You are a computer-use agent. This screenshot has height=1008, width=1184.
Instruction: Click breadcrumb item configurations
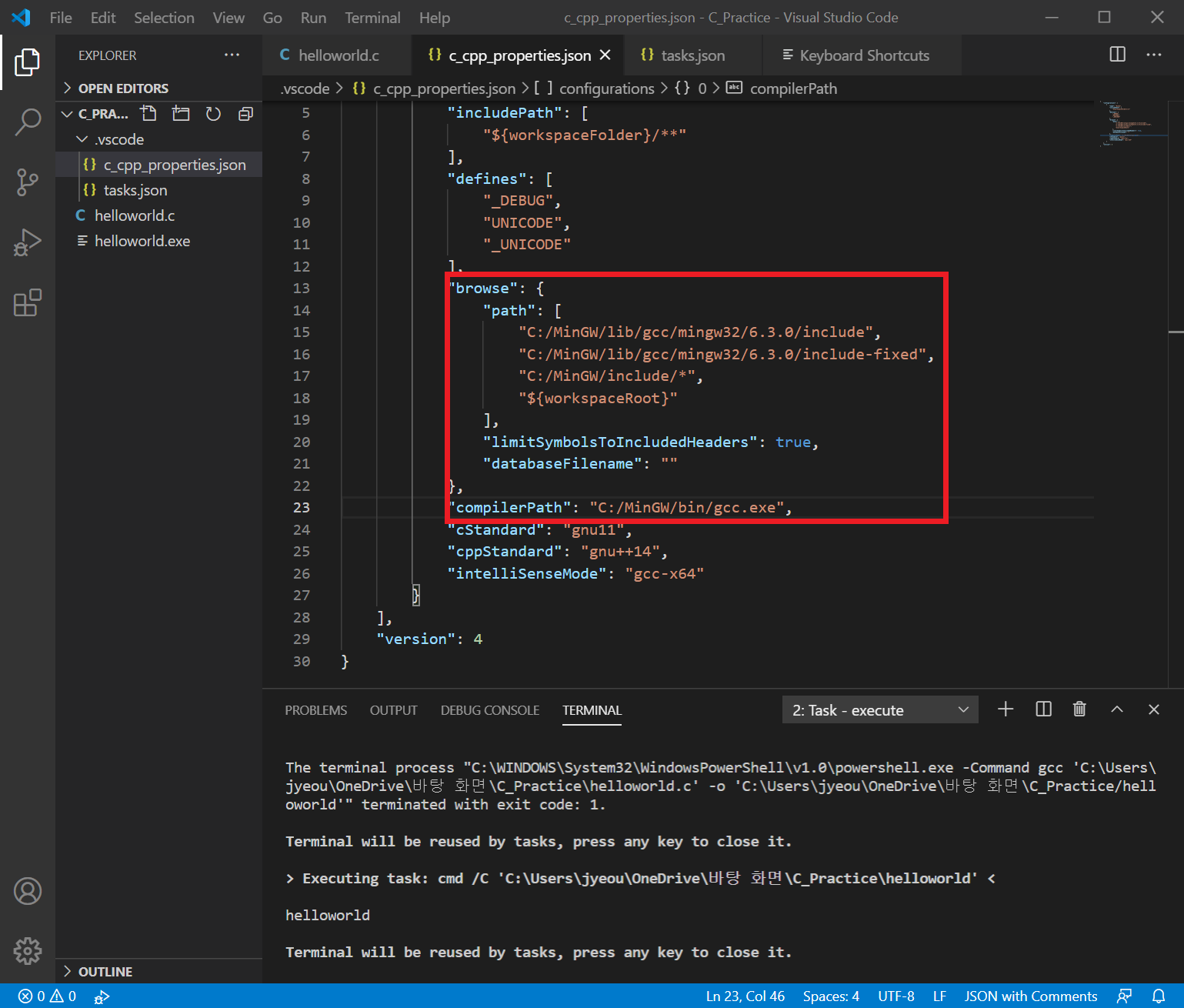coord(607,88)
